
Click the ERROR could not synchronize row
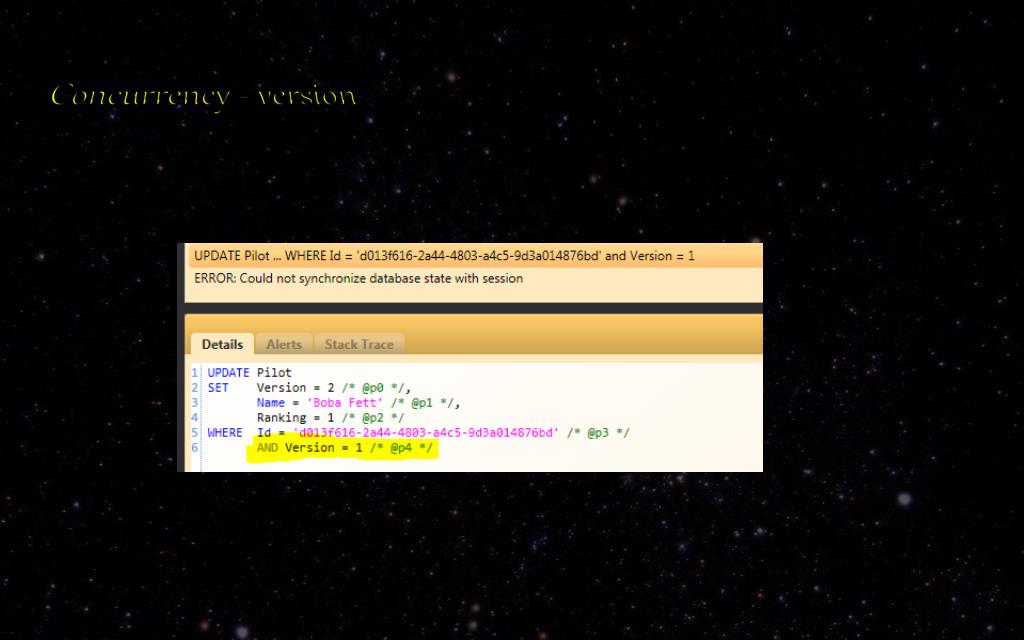(x=475, y=278)
